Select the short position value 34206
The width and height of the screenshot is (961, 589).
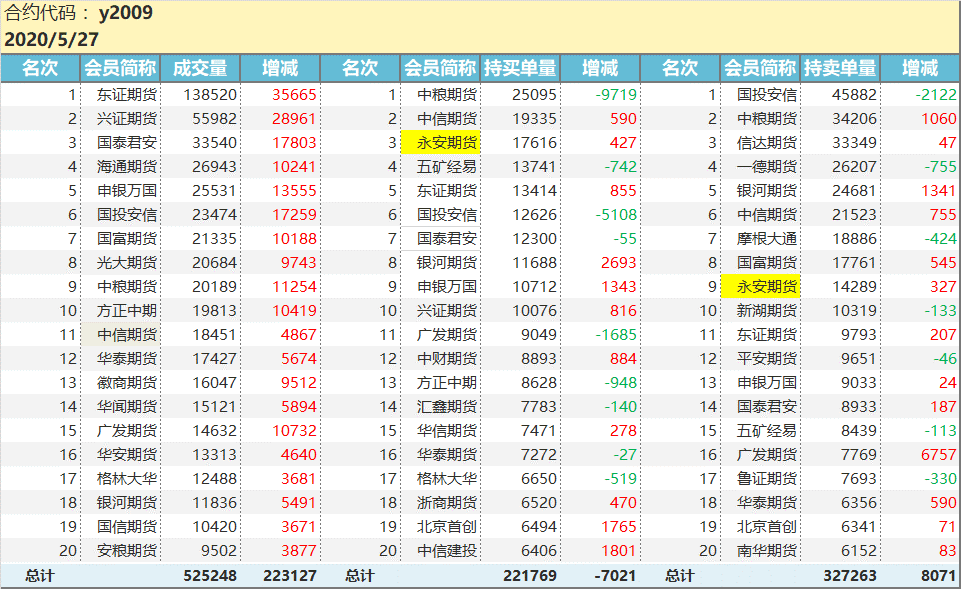coord(854,119)
